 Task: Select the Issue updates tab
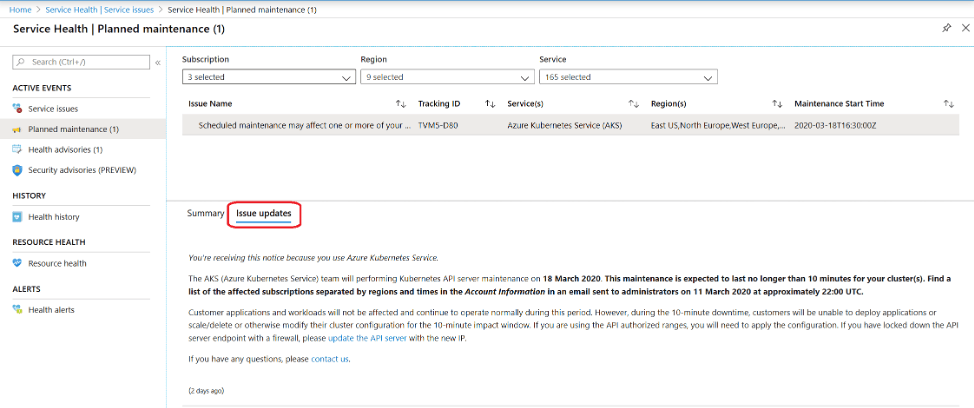tap(263, 213)
